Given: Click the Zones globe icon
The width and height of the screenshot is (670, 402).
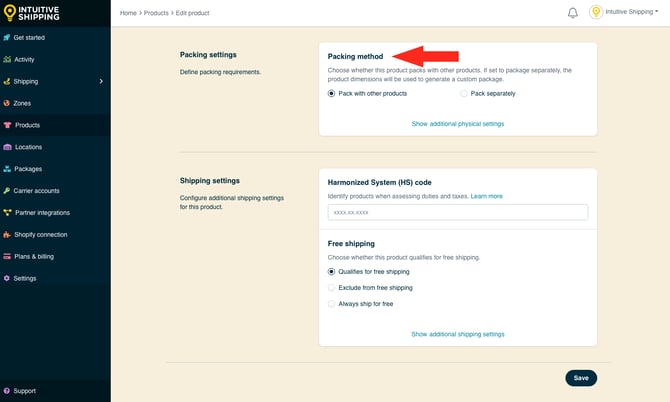Looking at the screenshot, I should (x=7, y=103).
